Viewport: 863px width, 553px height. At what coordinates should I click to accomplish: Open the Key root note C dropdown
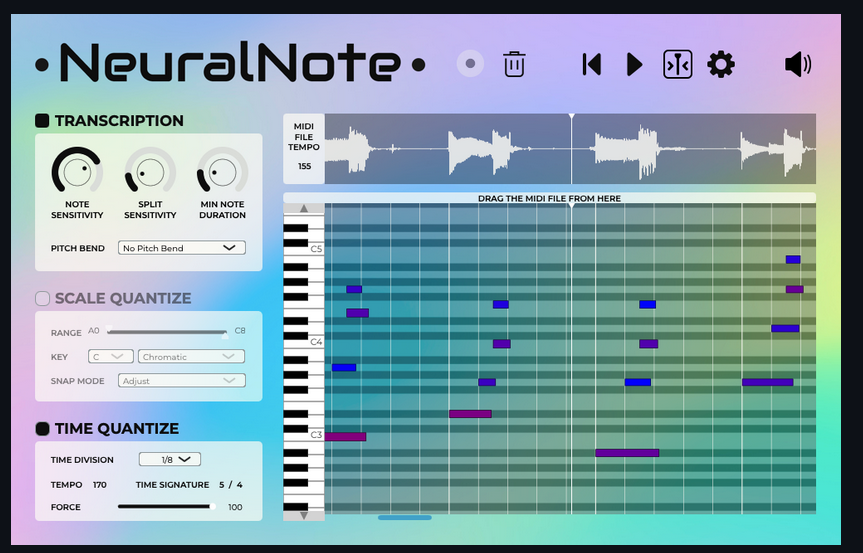pyautogui.click(x=111, y=357)
